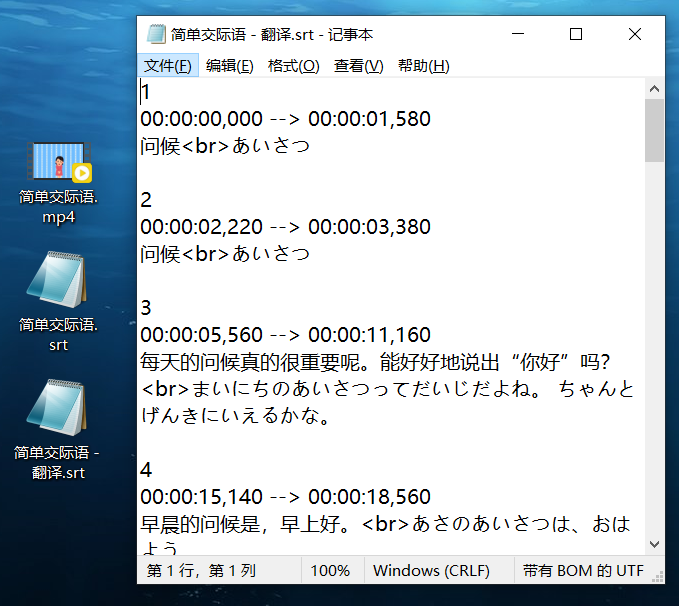Click timestamp 00:00:02,220 --> 00:00:03,380

(285, 227)
